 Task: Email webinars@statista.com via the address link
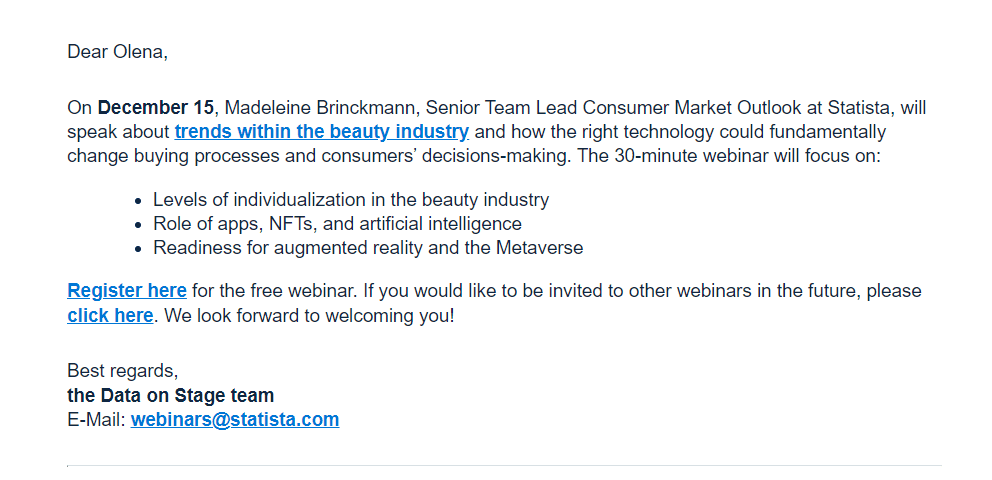235,419
